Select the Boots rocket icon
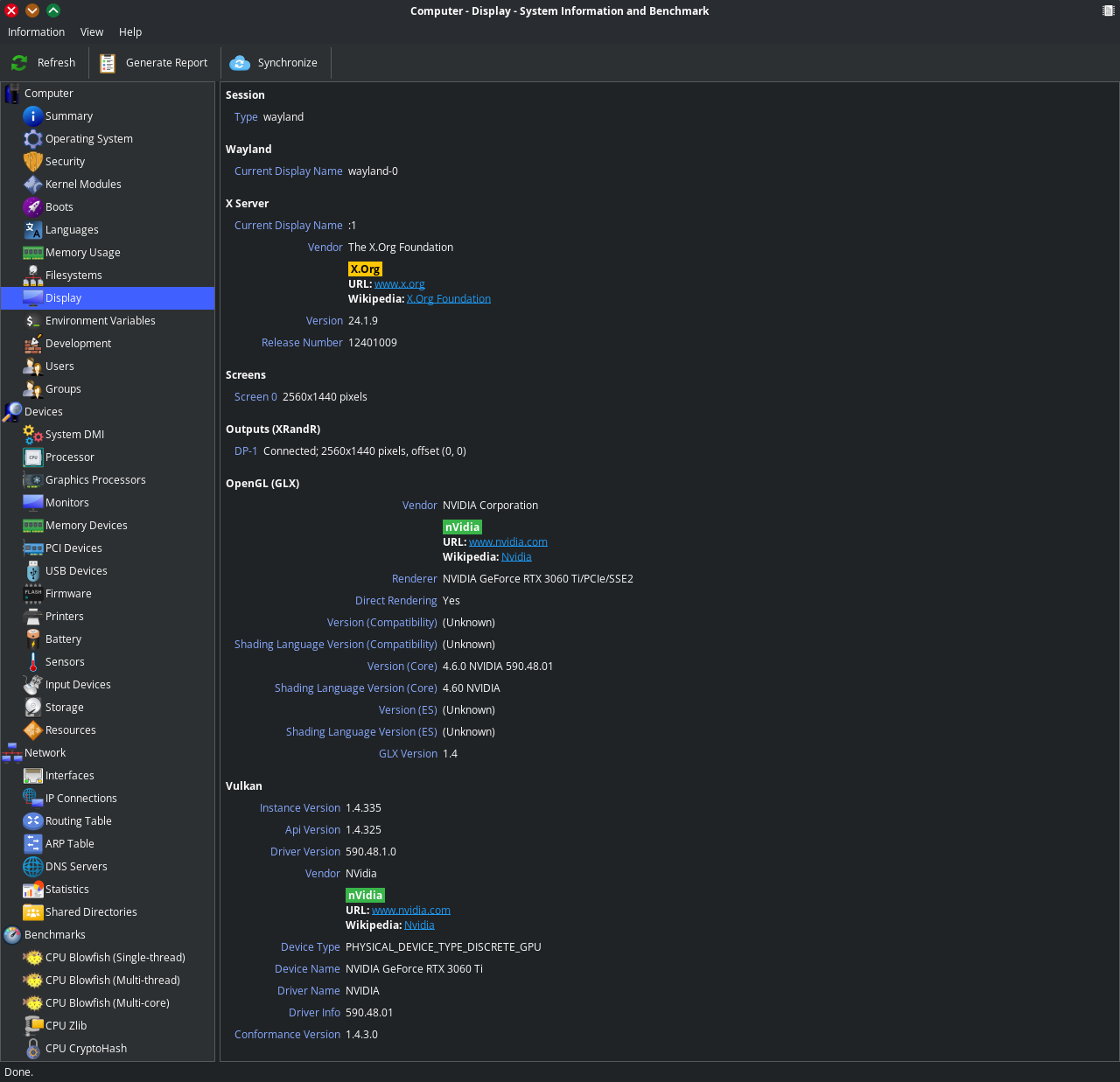The image size is (1120, 1082). click(x=33, y=207)
